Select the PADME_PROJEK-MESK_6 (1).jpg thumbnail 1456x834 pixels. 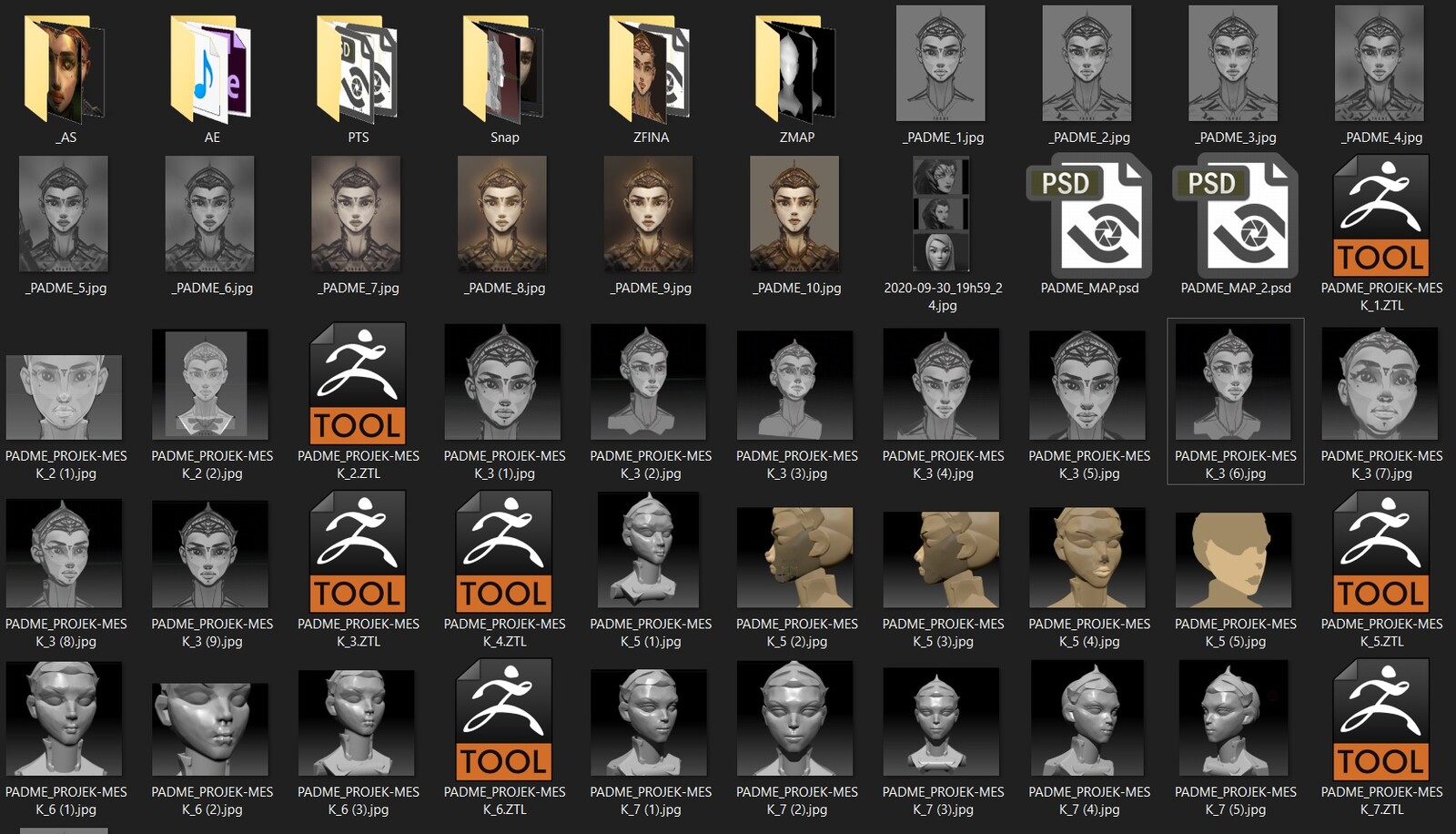click(x=64, y=718)
